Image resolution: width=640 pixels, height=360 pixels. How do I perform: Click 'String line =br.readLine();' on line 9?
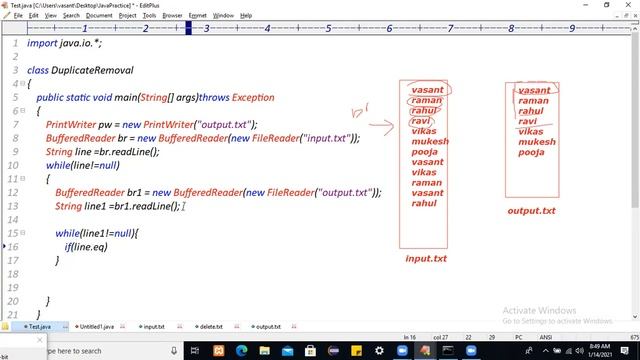coord(102,152)
